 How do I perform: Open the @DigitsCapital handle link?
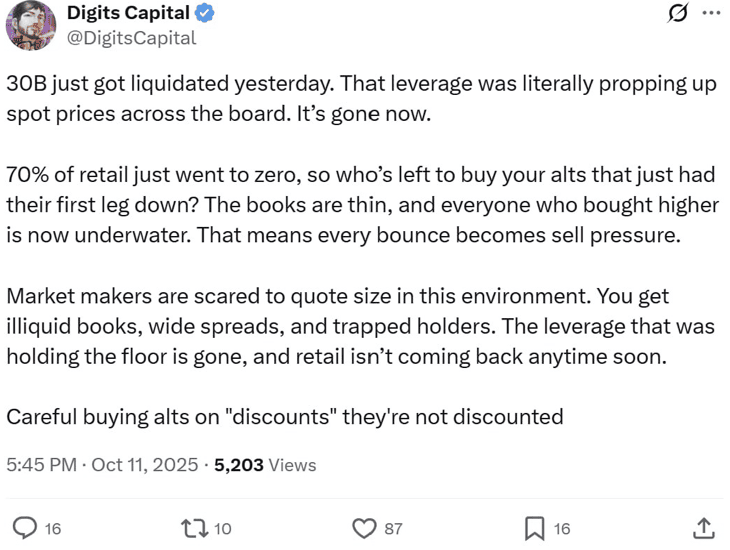(x=131, y=38)
